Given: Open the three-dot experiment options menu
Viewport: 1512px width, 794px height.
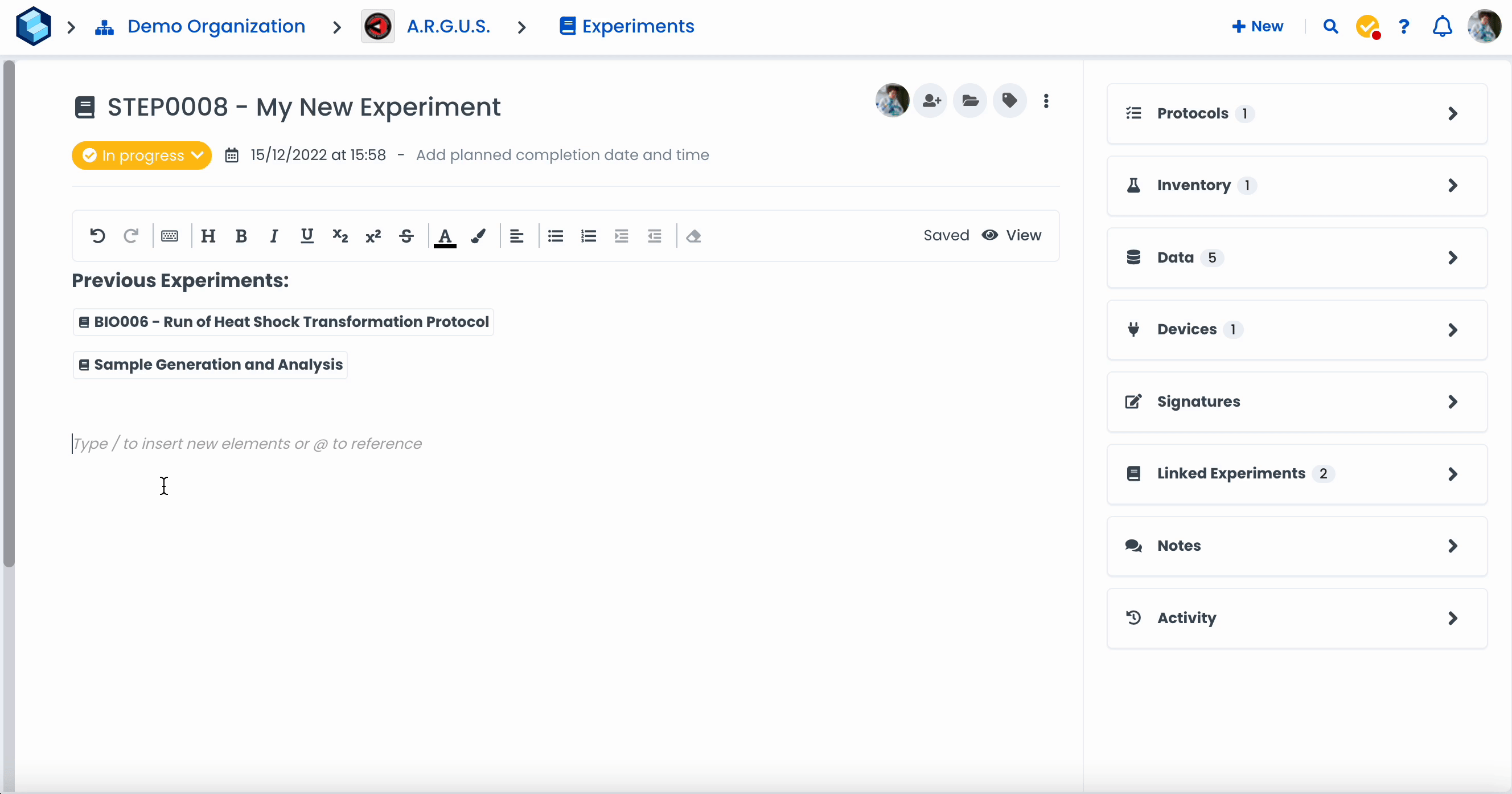Looking at the screenshot, I should (x=1046, y=101).
